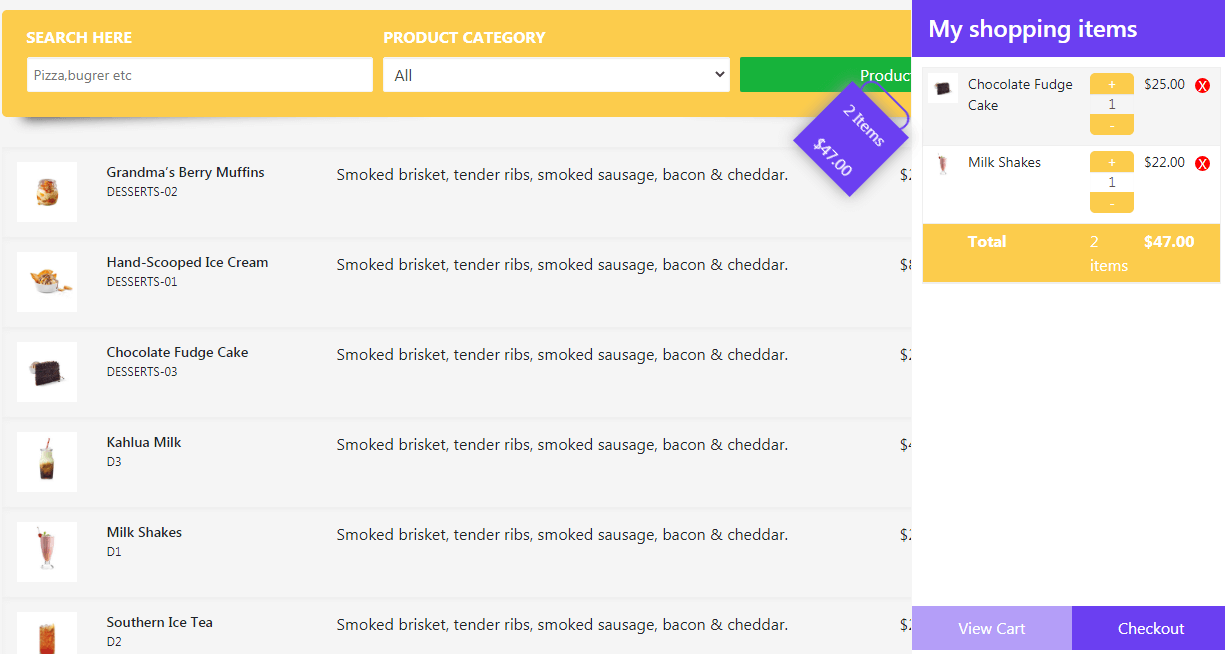Click the search field for Pizza, burger
This screenshot has height=654, width=1225.
[x=200, y=75]
